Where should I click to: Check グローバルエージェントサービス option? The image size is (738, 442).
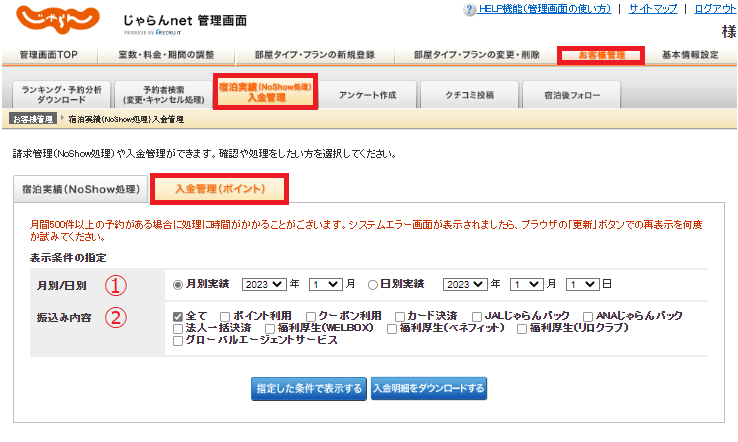point(179,340)
